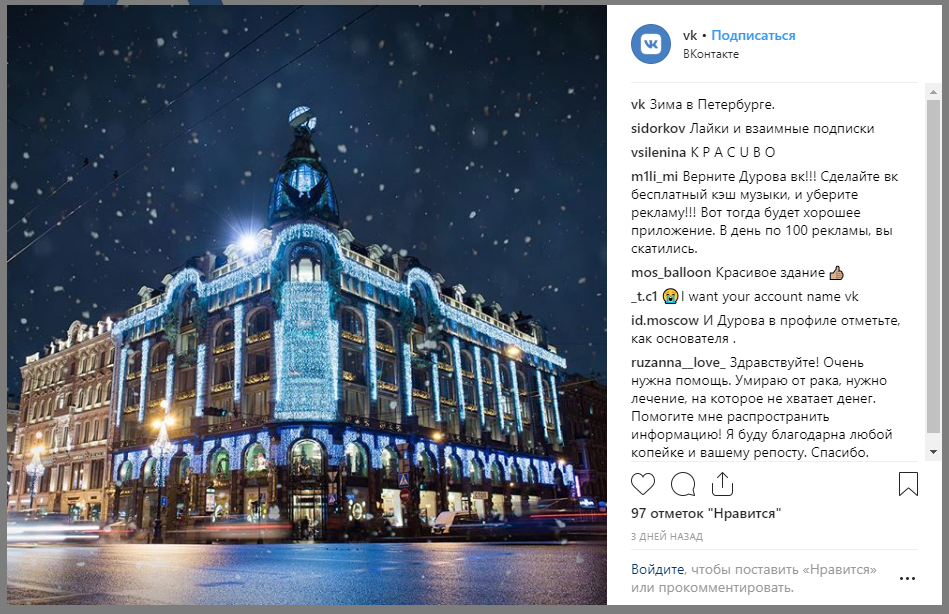
Task: Open m1li_mi commenter profile
Action: pyautogui.click(x=654, y=176)
